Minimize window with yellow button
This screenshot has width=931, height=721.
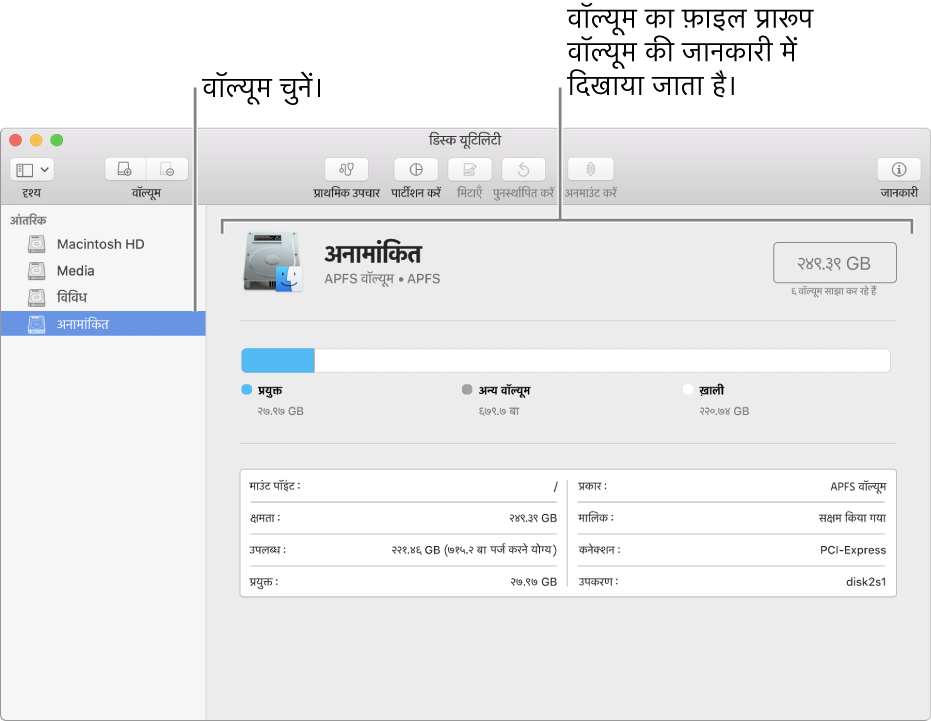(x=36, y=140)
